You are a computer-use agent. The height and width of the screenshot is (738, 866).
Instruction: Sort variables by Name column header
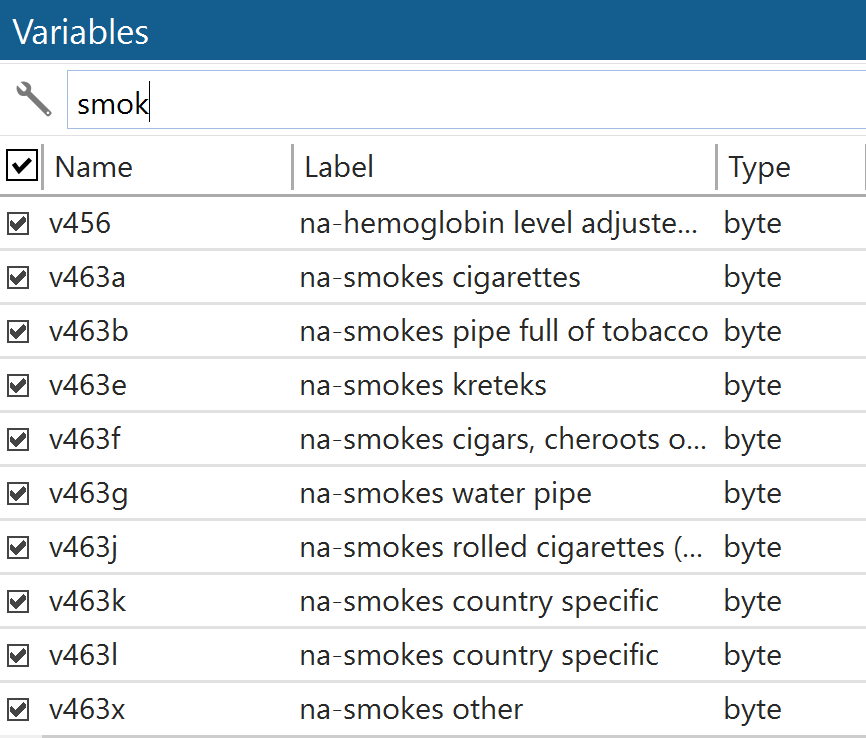94,167
